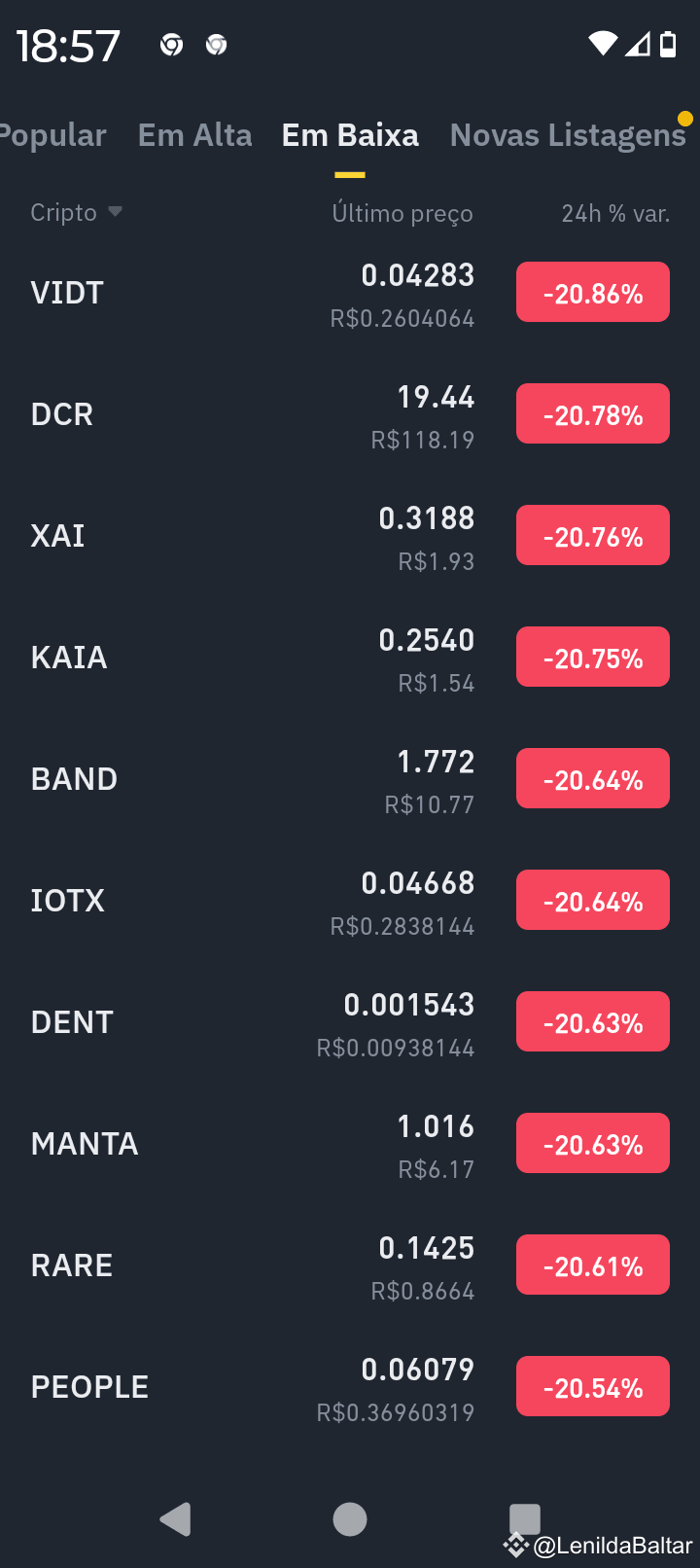Open the KAIA listing
The image size is (700, 1568).
pyautogui.click(x=350, y=657)
